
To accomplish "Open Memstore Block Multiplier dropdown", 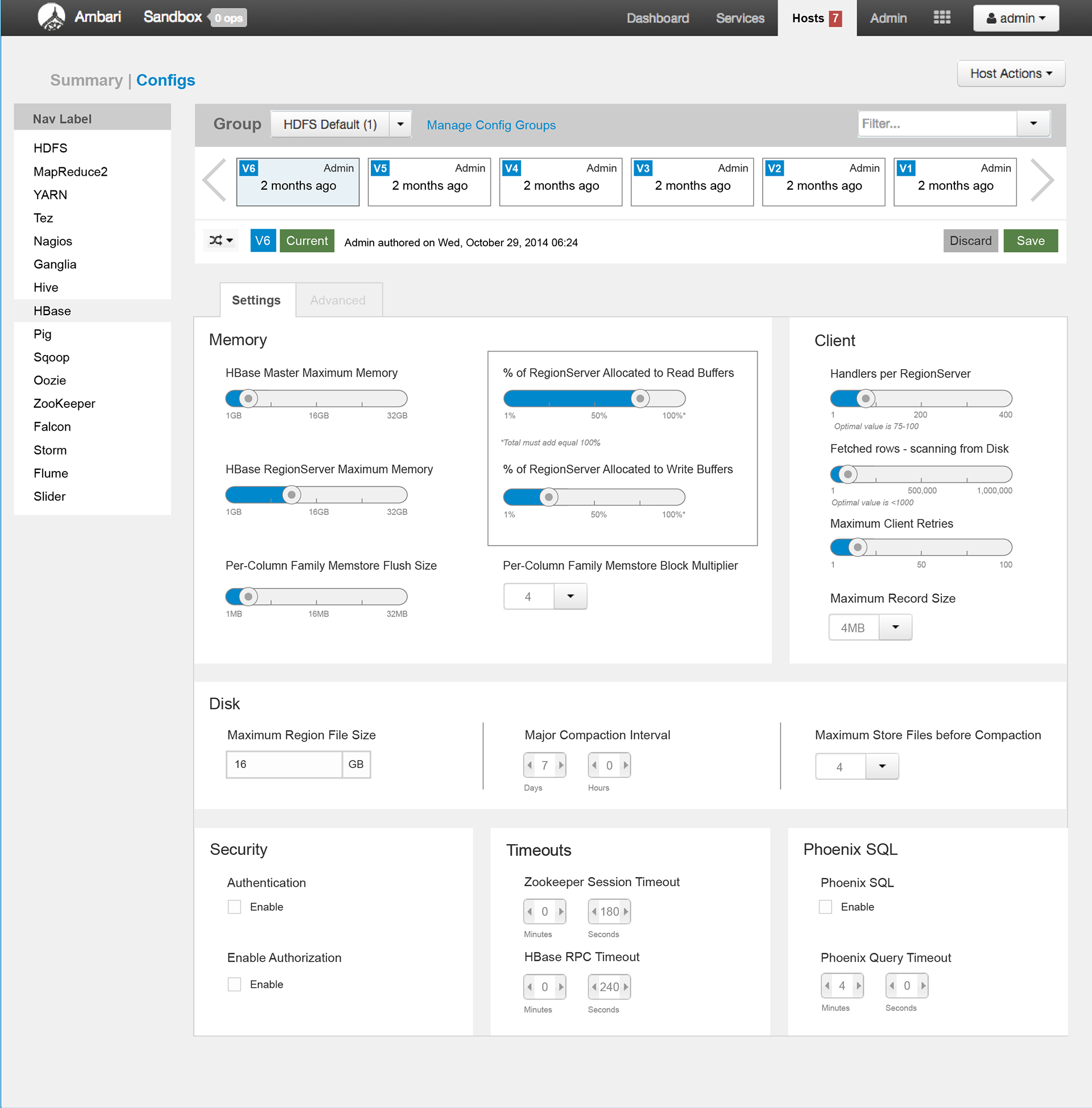I will pos(570,597).
